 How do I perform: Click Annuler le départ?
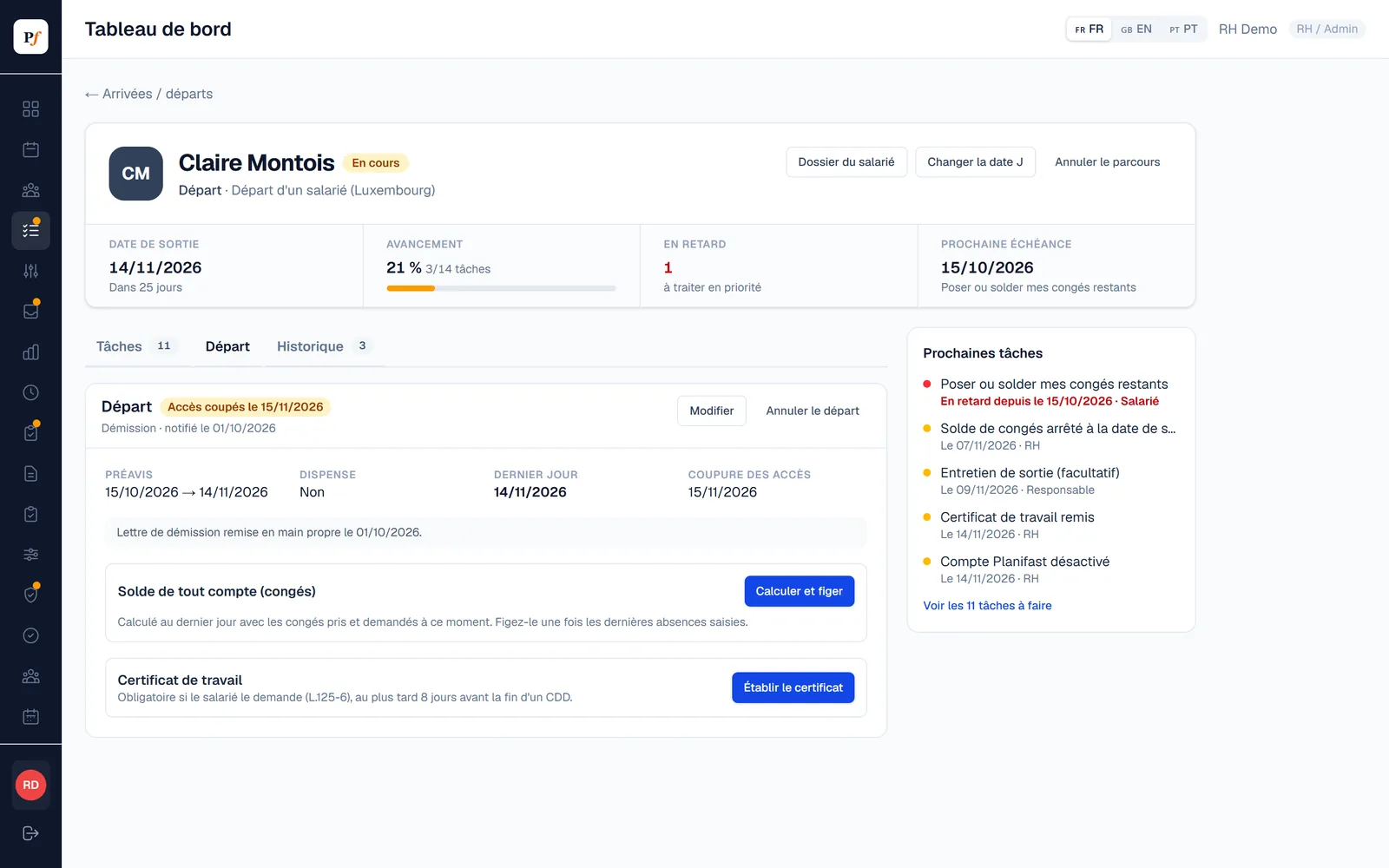point(813,411)
